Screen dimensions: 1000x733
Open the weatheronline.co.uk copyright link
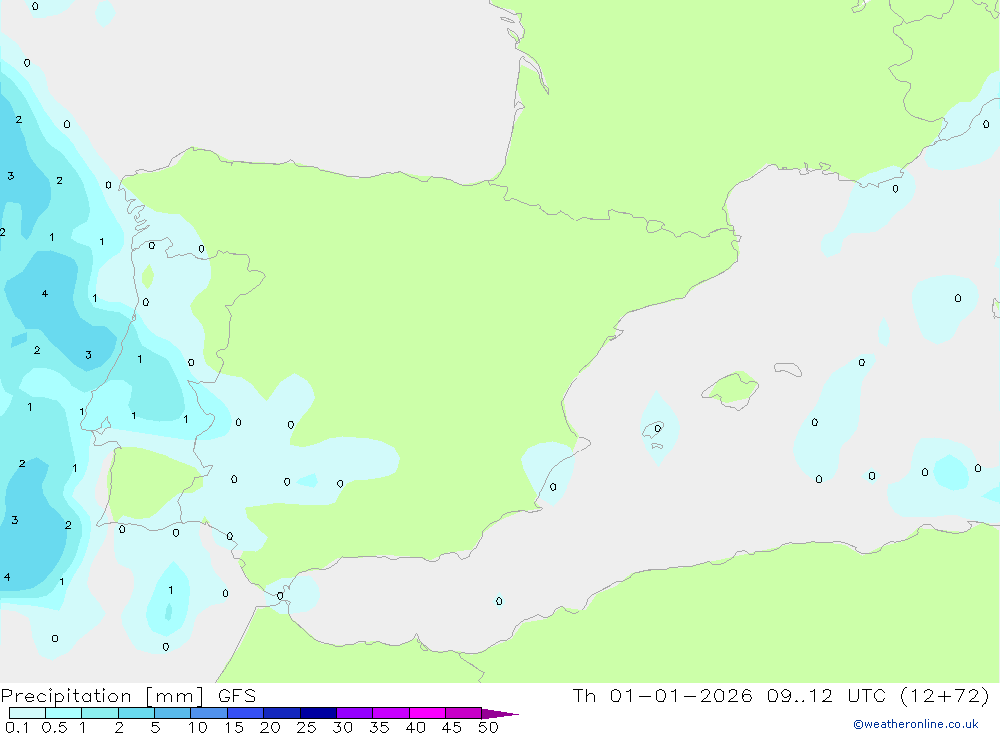(916, 724)
